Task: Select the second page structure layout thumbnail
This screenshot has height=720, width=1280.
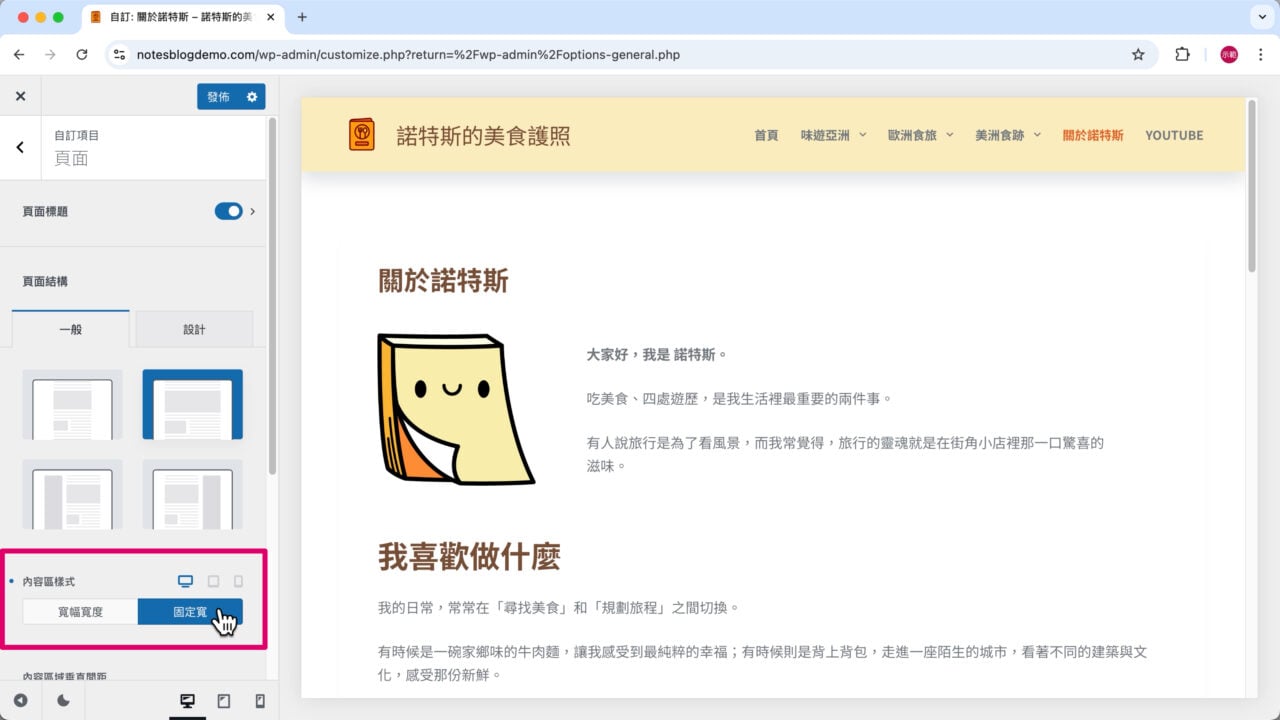Action: [192, 405]
